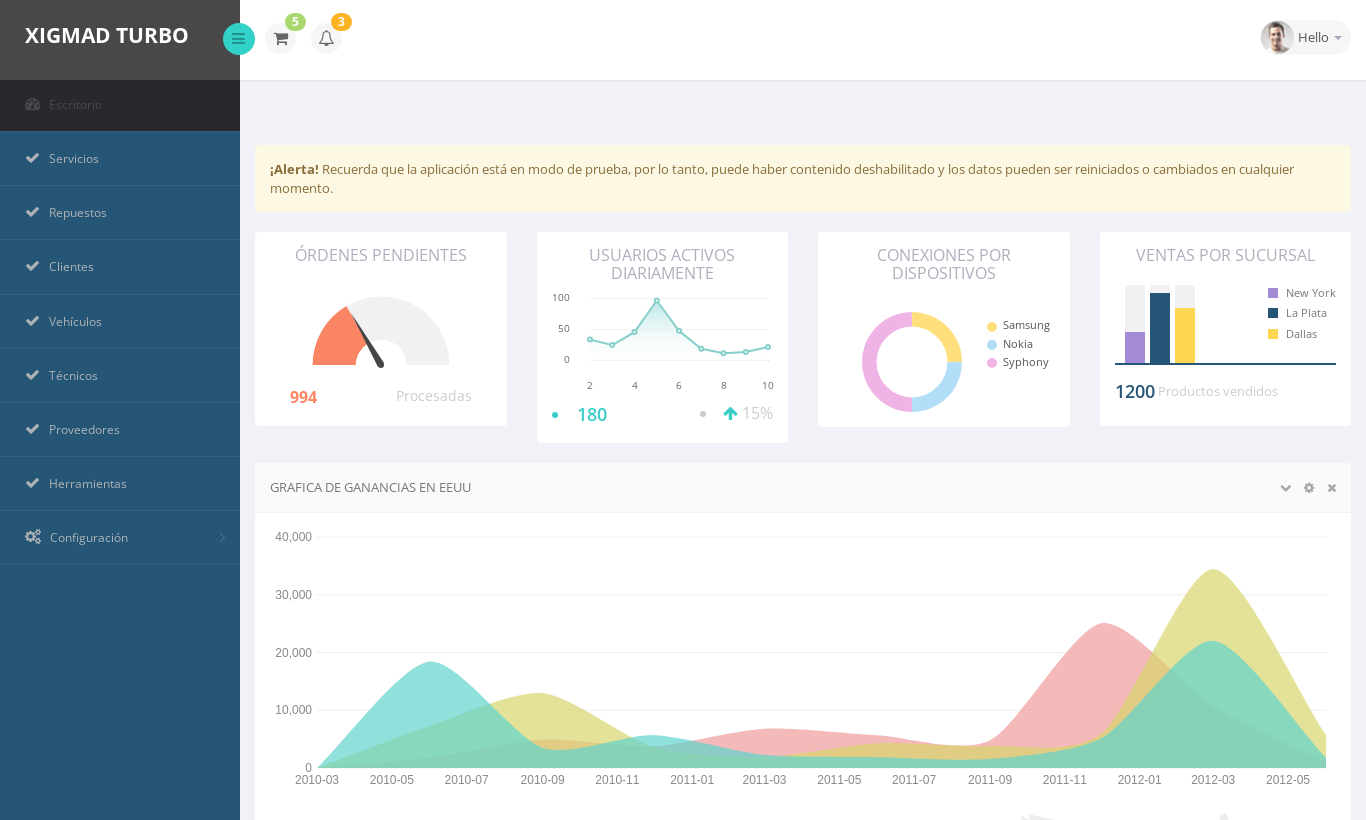Click the checkmark icon beside Clientes
Screen dimensions: 1366x820
[31, 267]
